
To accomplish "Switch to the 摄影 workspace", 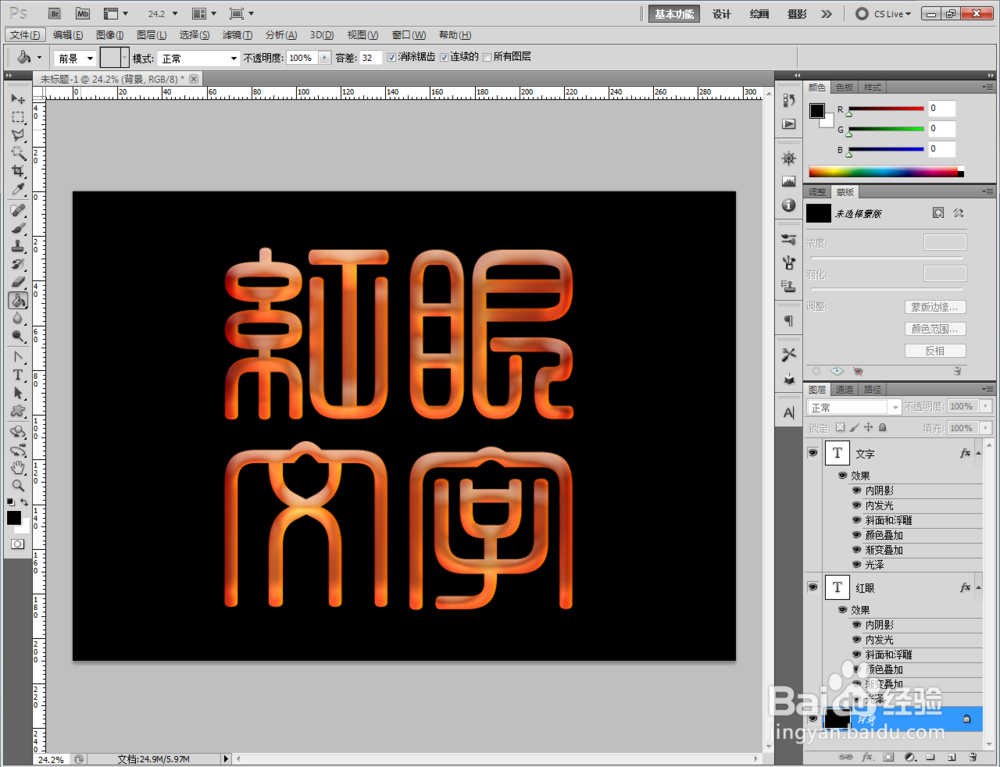I will [797, 14].
